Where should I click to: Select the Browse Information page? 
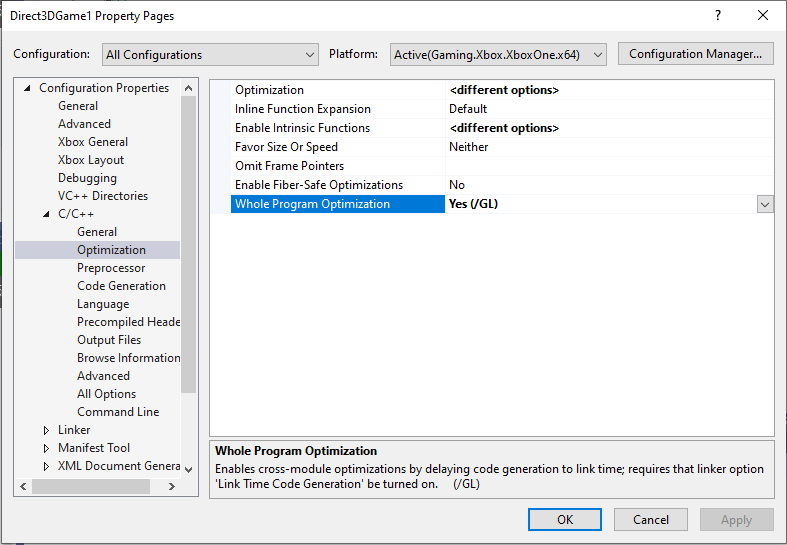128,358
